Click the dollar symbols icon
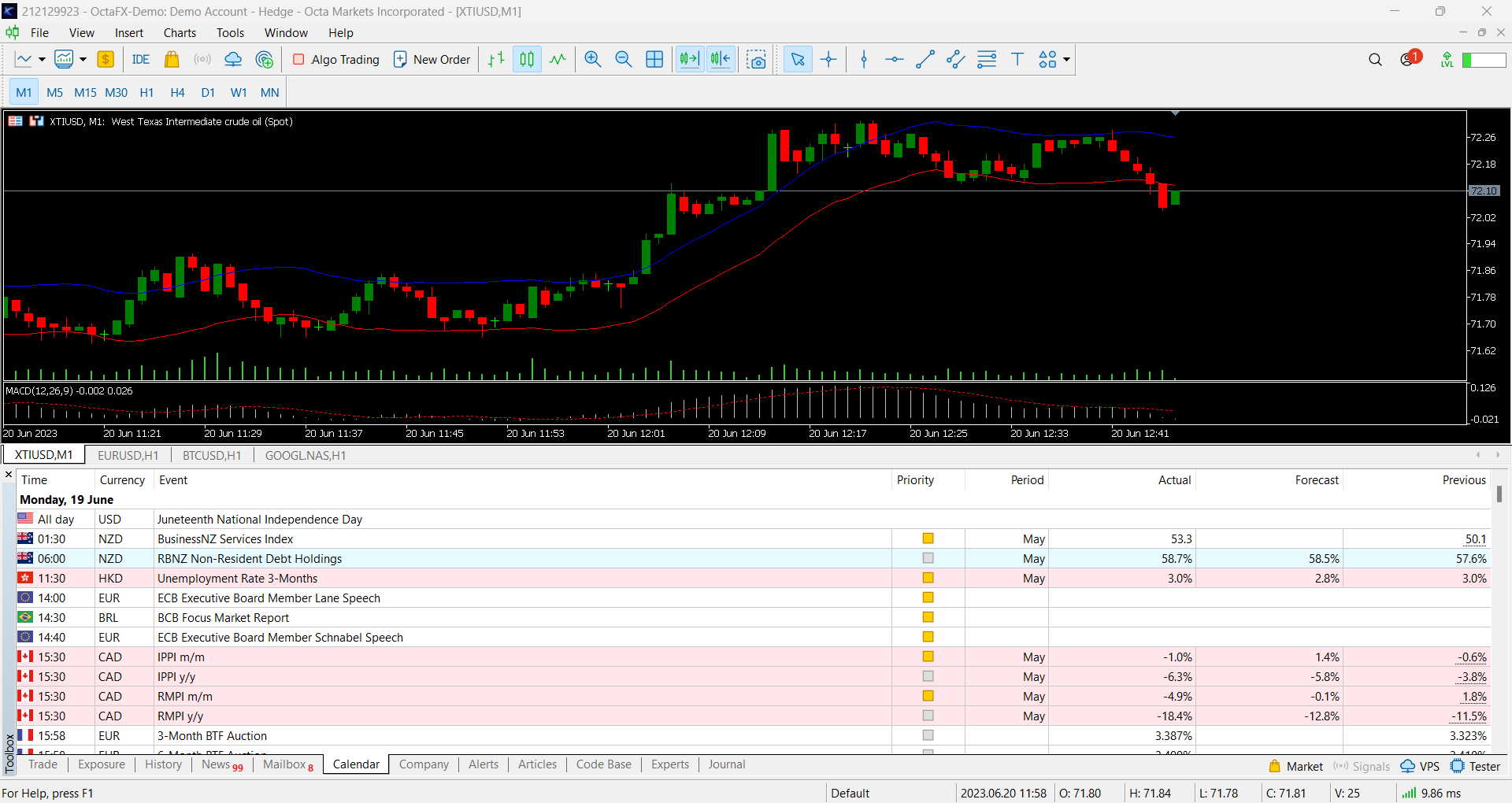The width and height of the screenshot is (1512, 803). (106, 59)
